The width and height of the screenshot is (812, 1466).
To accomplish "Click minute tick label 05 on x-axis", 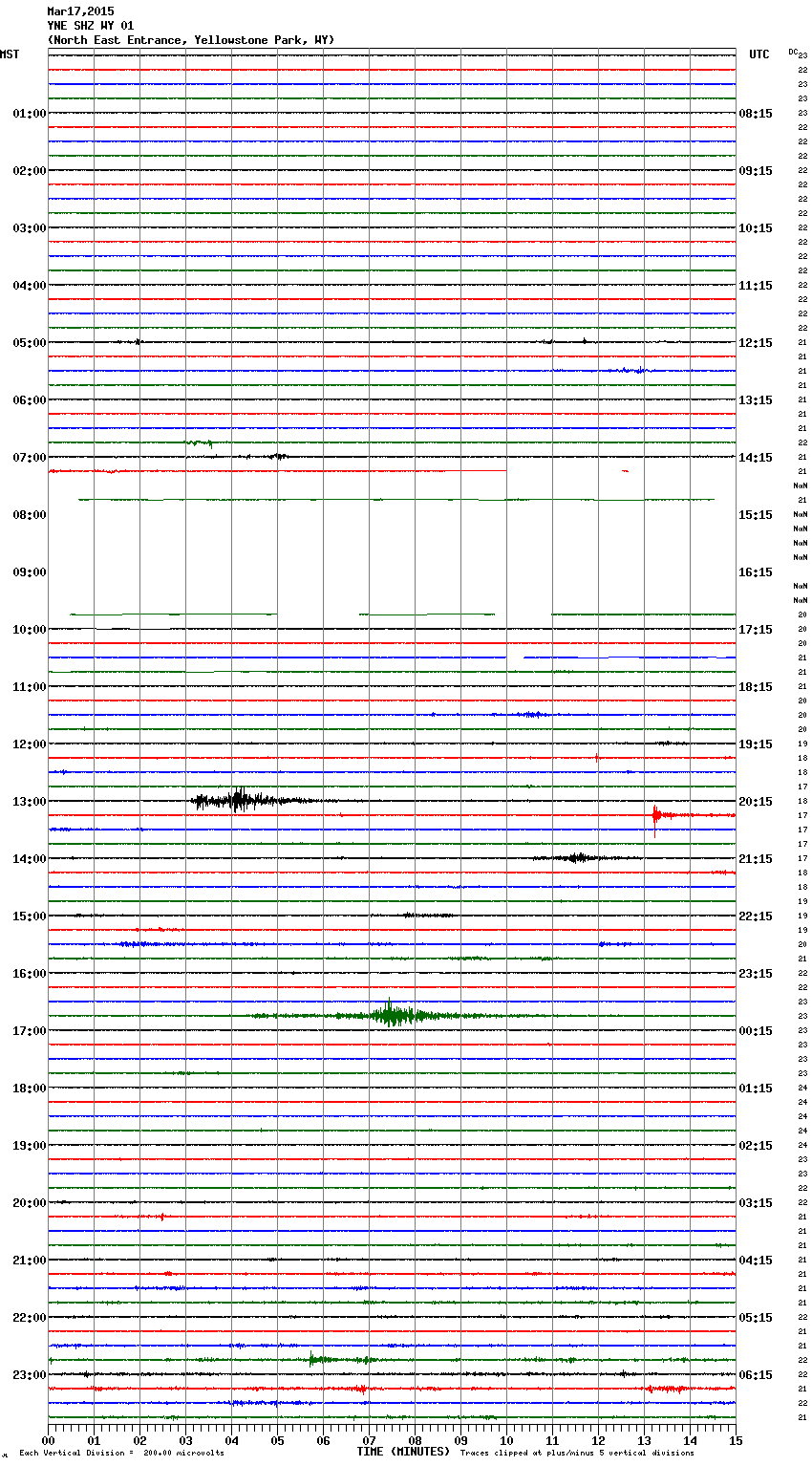I will pyautogui.click(x=277, y=1440).
